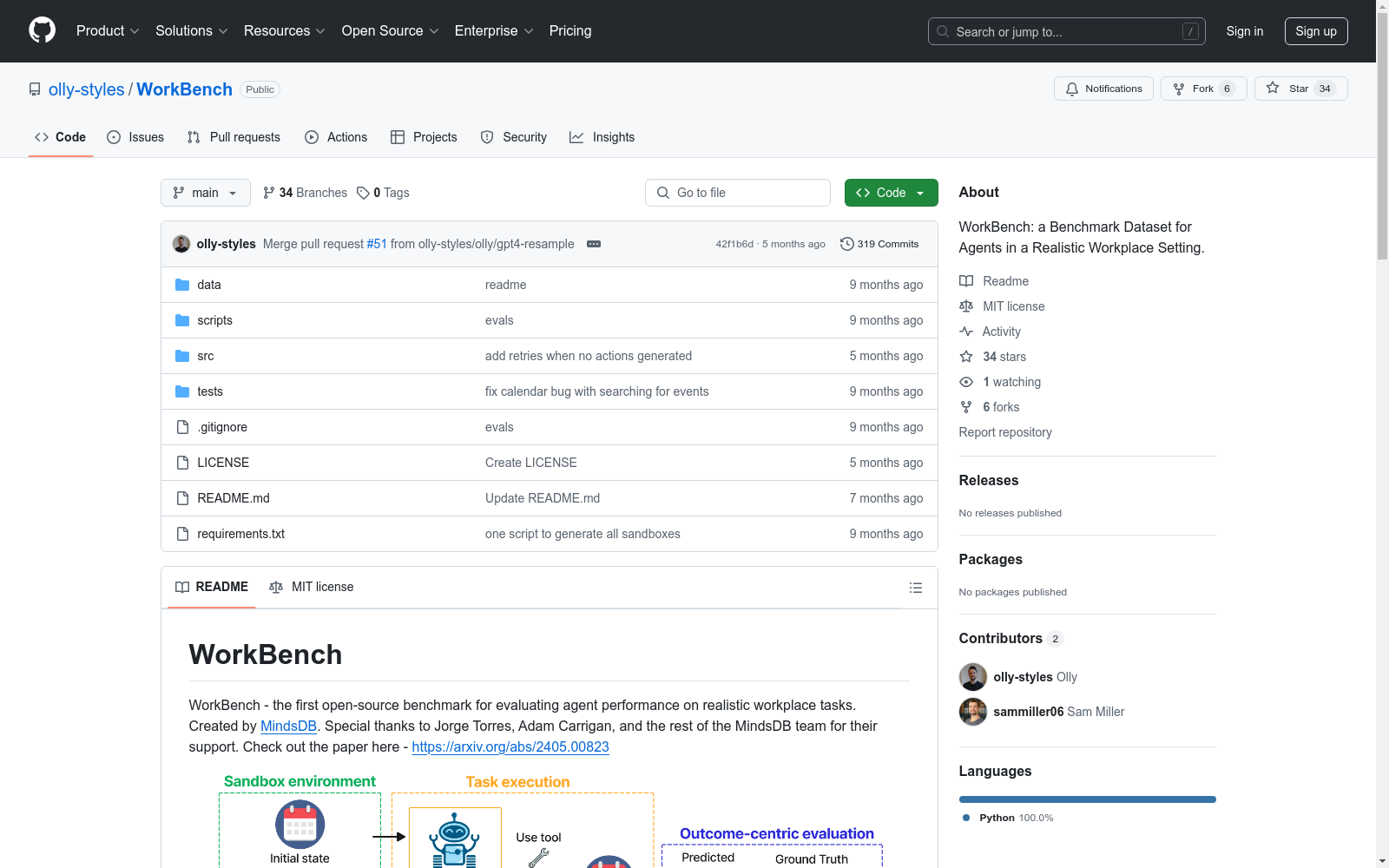1389x868 pixels.
Task: Click Report repository link
Action: 1005,432
